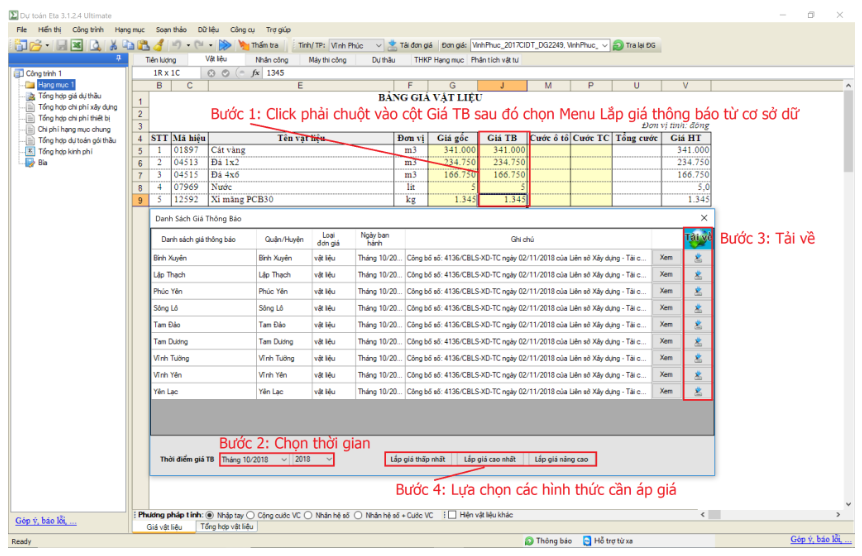Click the download icon in Tam Dương row

pyautogui.click(x=698, y=342)
